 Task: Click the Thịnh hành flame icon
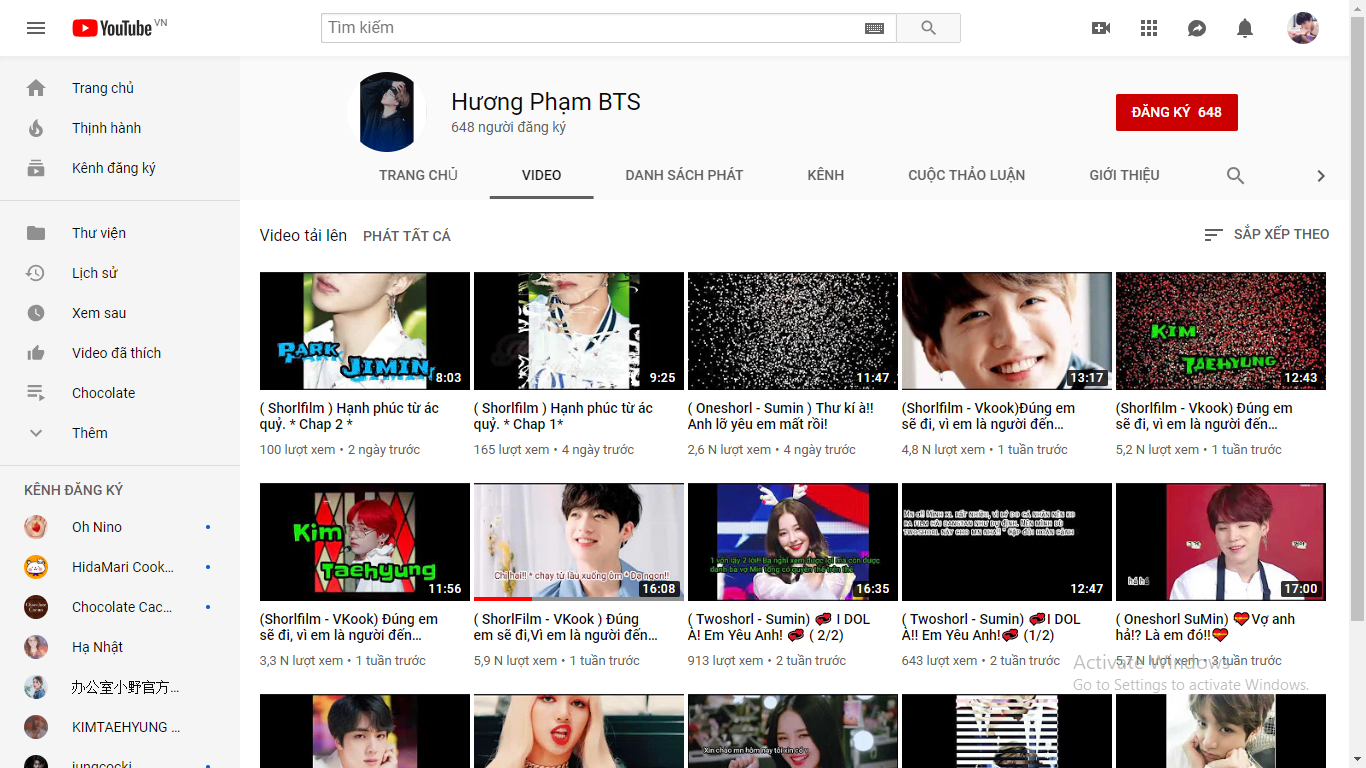click(x=36, y=128)
